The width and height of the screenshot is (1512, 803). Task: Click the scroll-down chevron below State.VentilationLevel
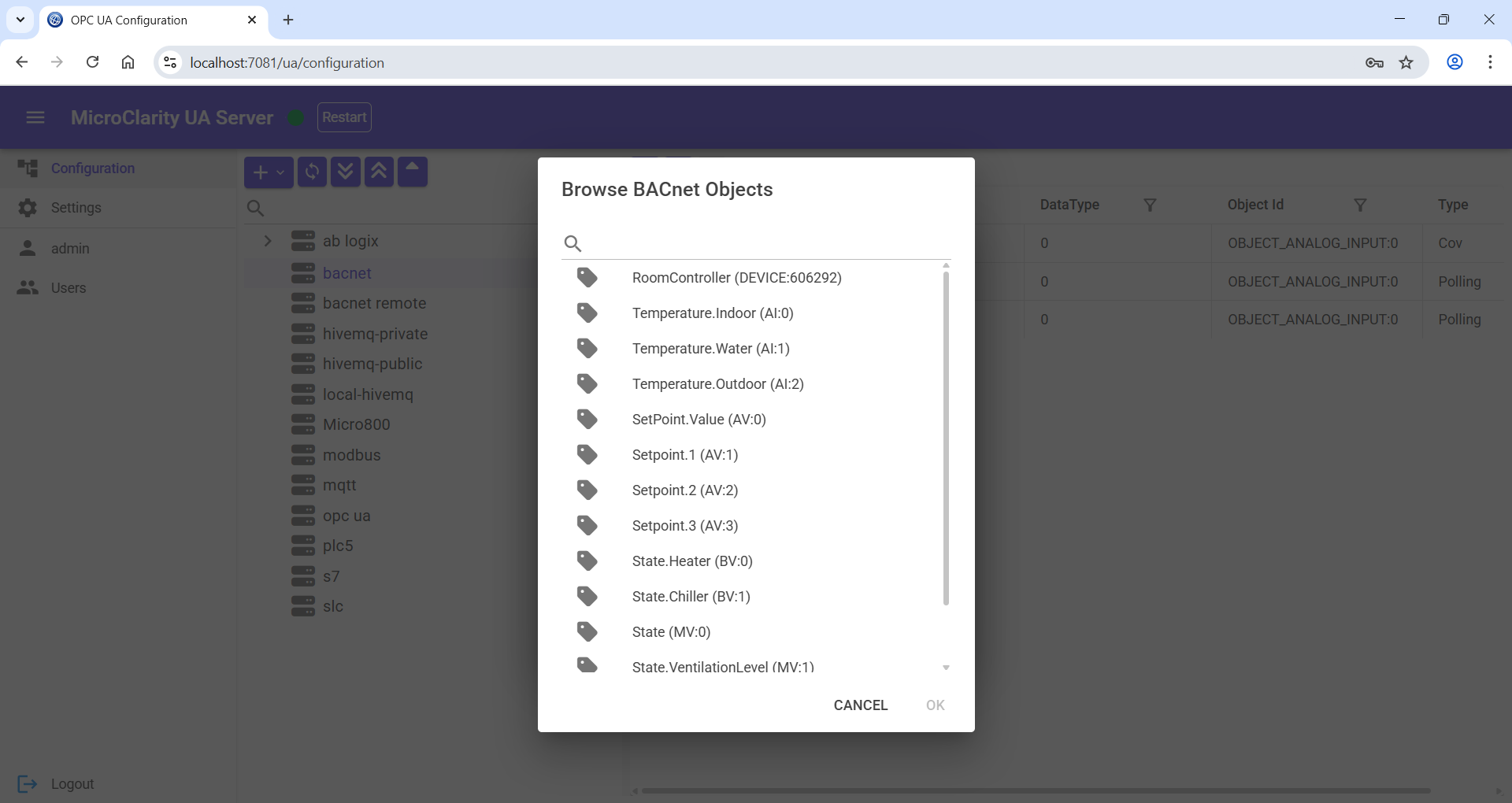click(x=946, y=667)
